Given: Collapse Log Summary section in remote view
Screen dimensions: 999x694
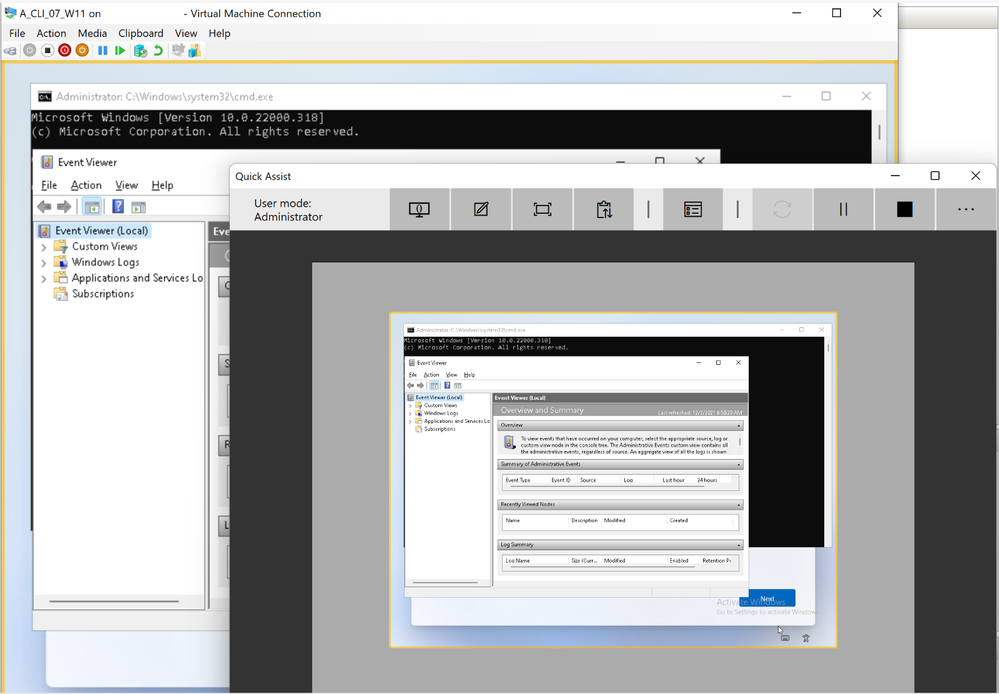Looking at the screenshot, I should pyautogui.click(x=739, y=545).
